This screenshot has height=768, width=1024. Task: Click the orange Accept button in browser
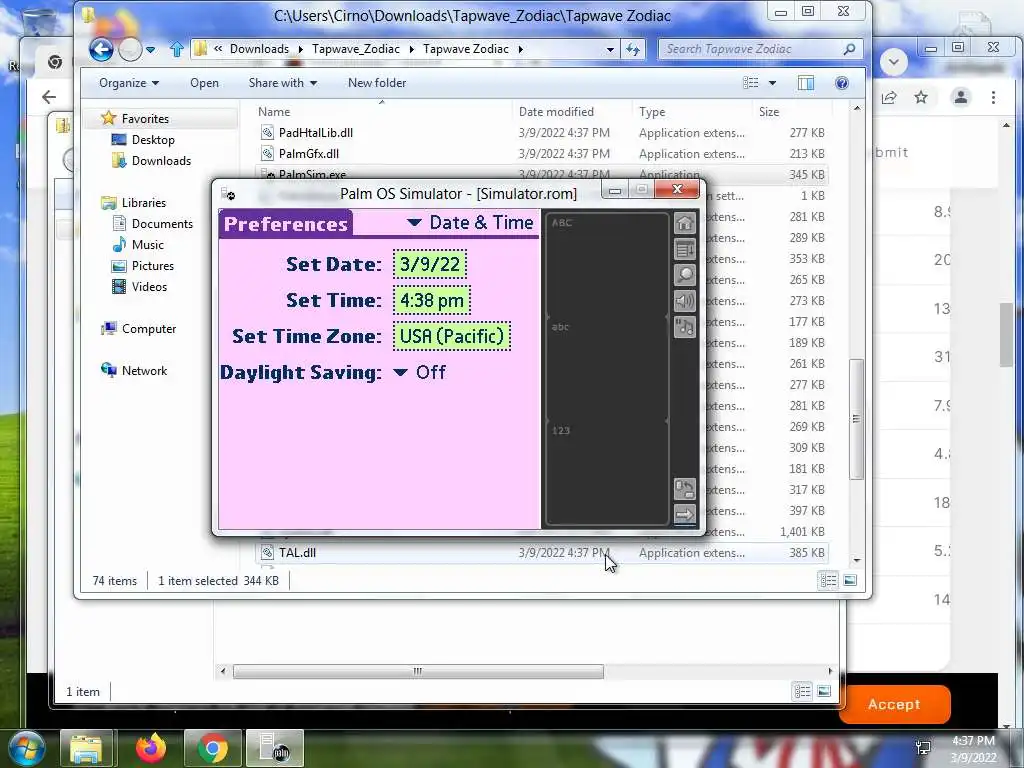[894, 704]
